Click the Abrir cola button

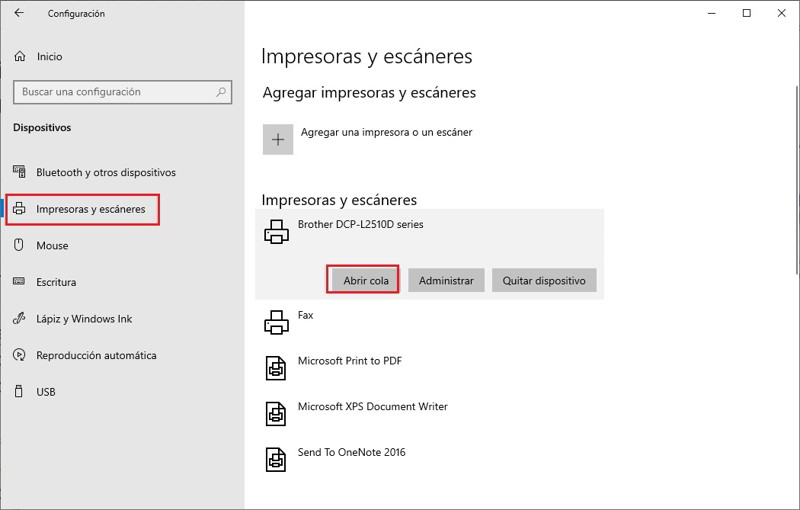click(365, 281)
